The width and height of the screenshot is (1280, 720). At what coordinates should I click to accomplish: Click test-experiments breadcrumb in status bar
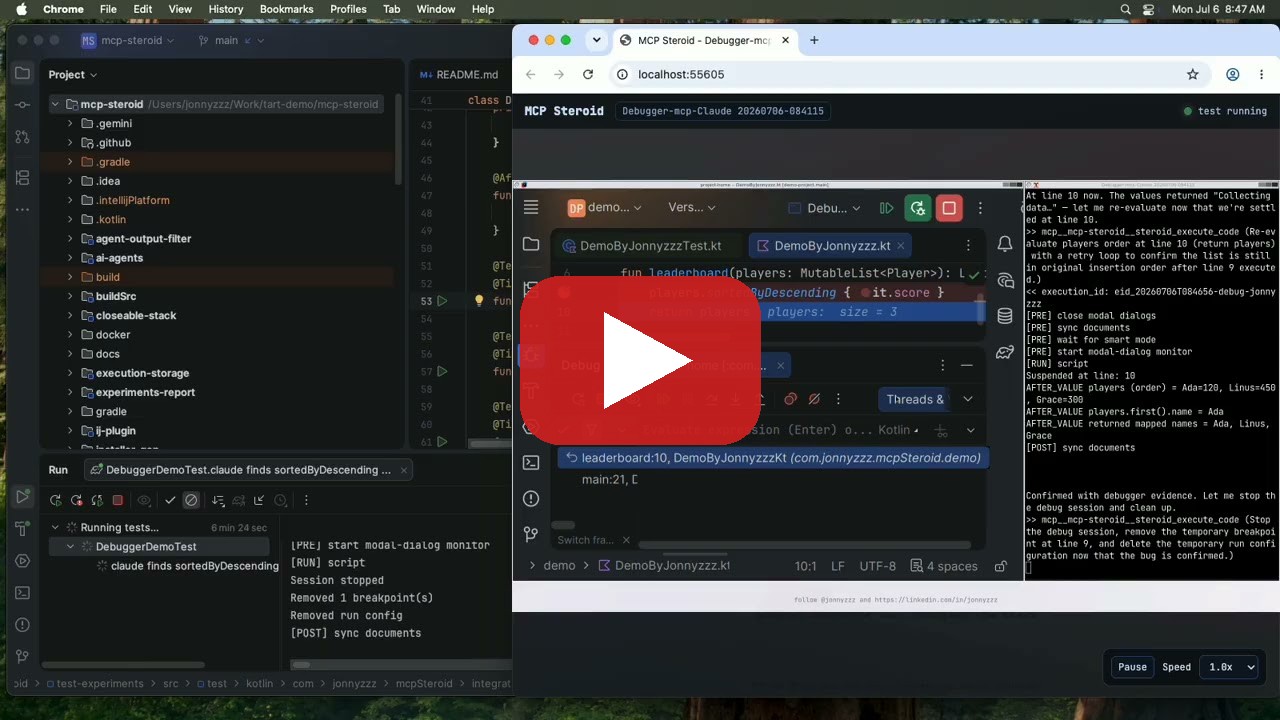click(99, 684)
